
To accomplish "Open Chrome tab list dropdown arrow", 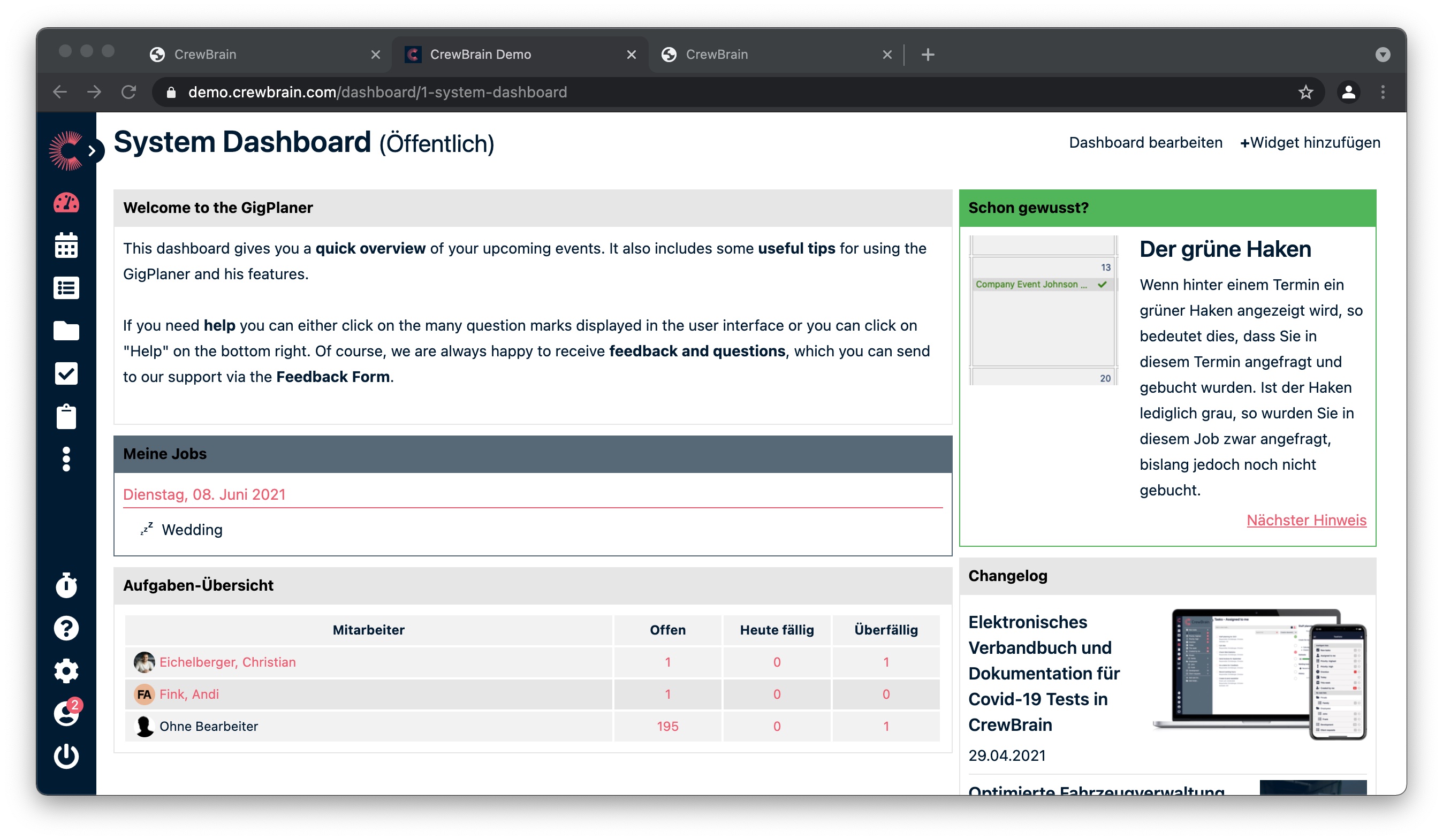I will coord(1383,55).
